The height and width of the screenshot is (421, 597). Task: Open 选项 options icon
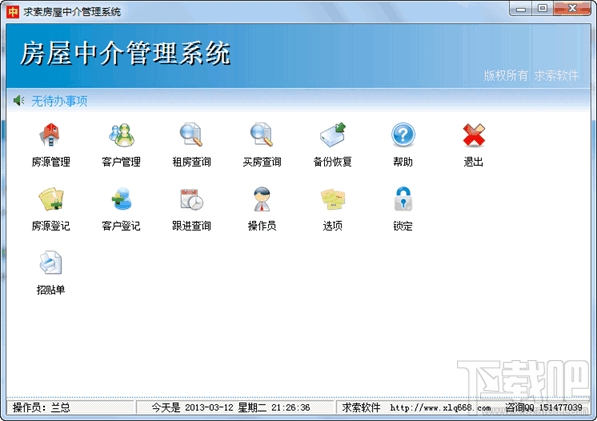click(x=332, y=199)
